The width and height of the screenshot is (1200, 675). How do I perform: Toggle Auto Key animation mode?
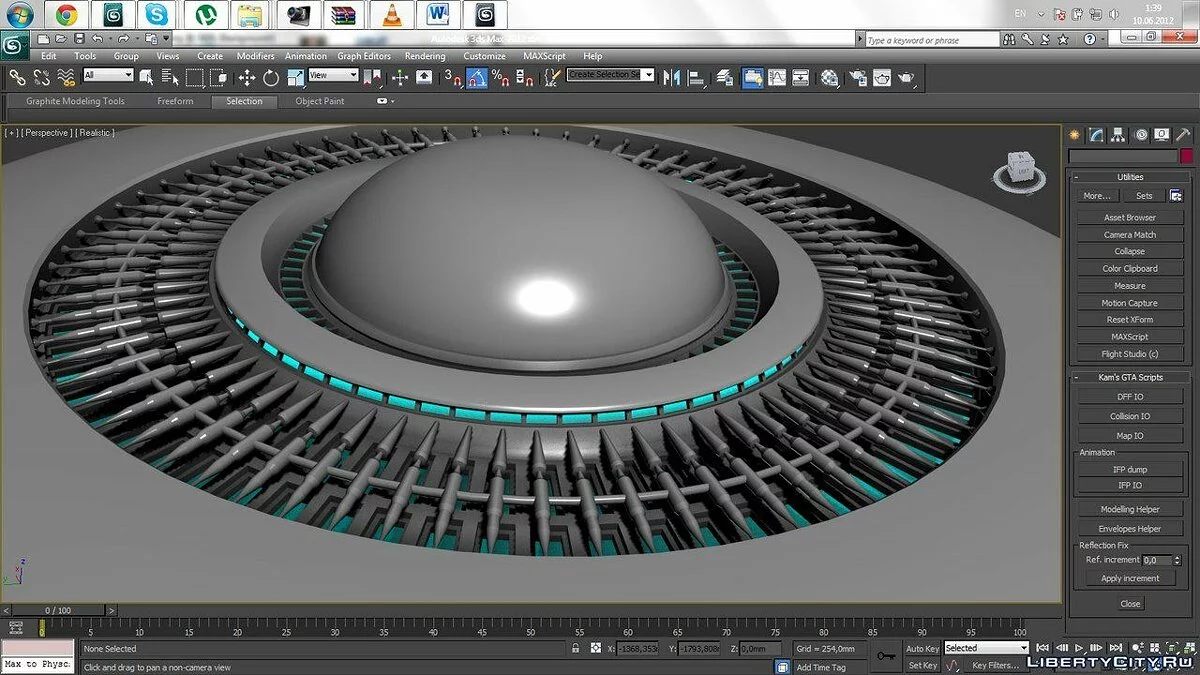pyautogui.click(x=922, y=648)
